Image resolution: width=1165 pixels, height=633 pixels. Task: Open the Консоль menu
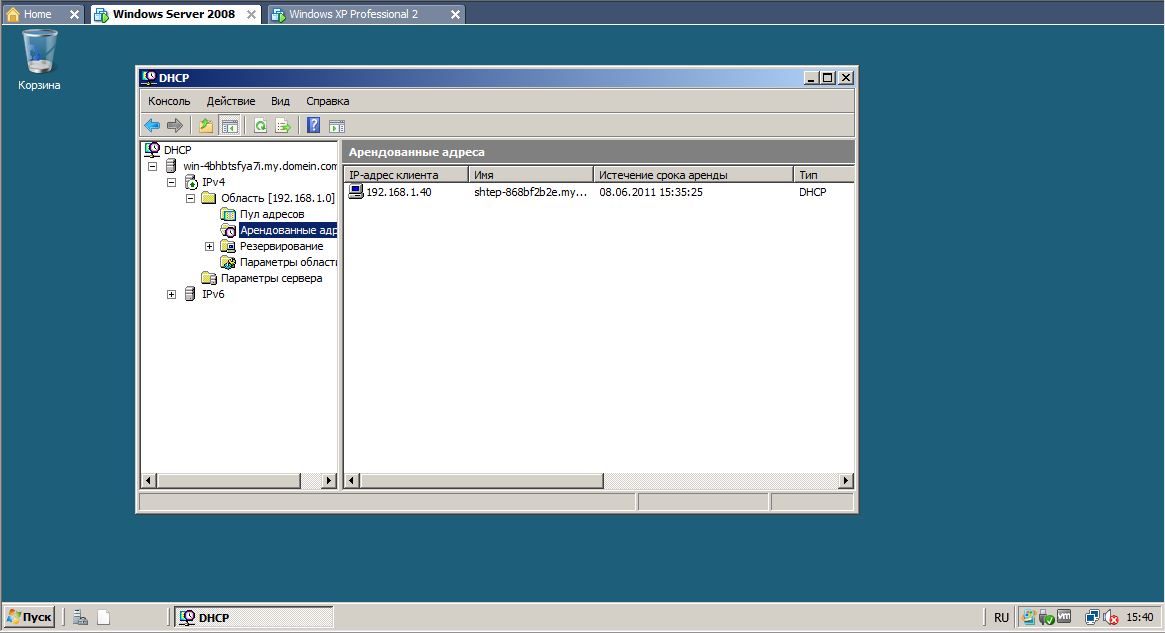(x=169, y=101)
